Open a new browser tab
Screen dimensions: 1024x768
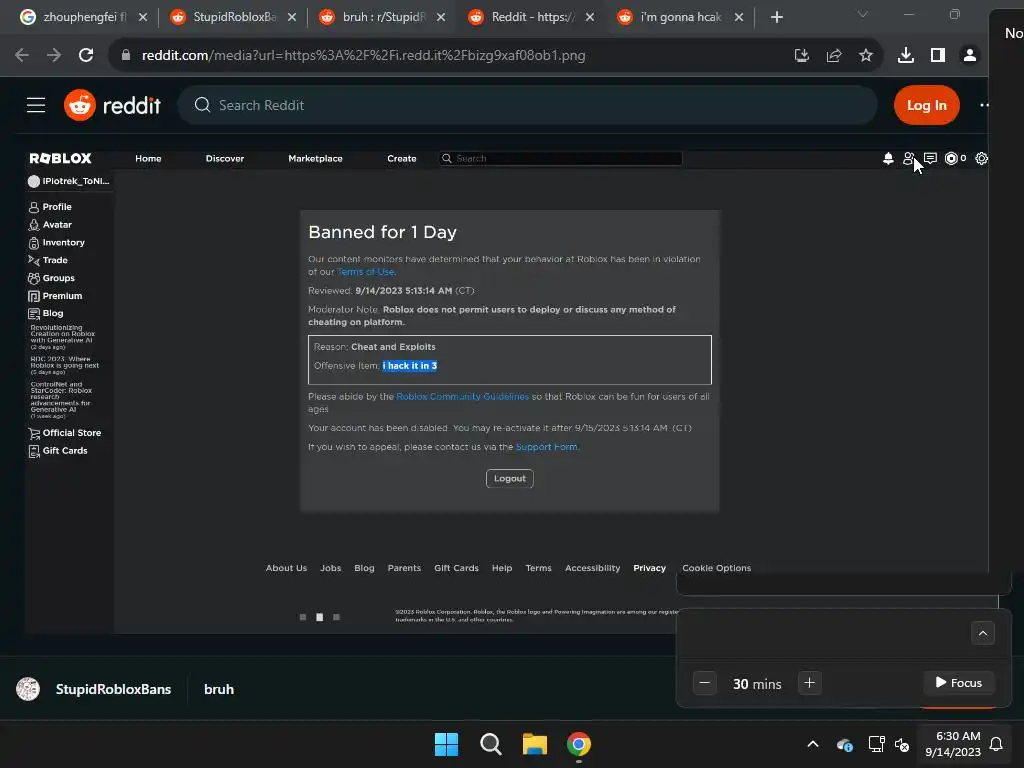coord(776,17)
